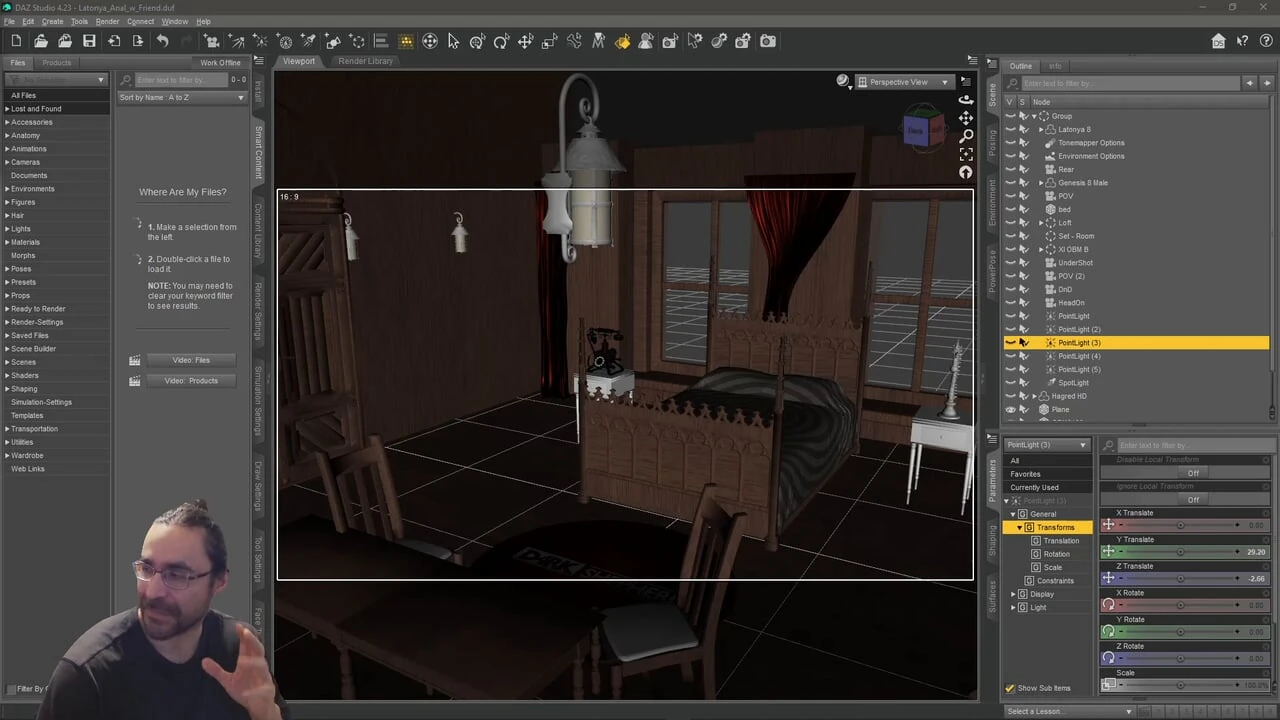Screen dimensions: 1280x720
Task: Open the Render menu
Action: pos(107,21)
